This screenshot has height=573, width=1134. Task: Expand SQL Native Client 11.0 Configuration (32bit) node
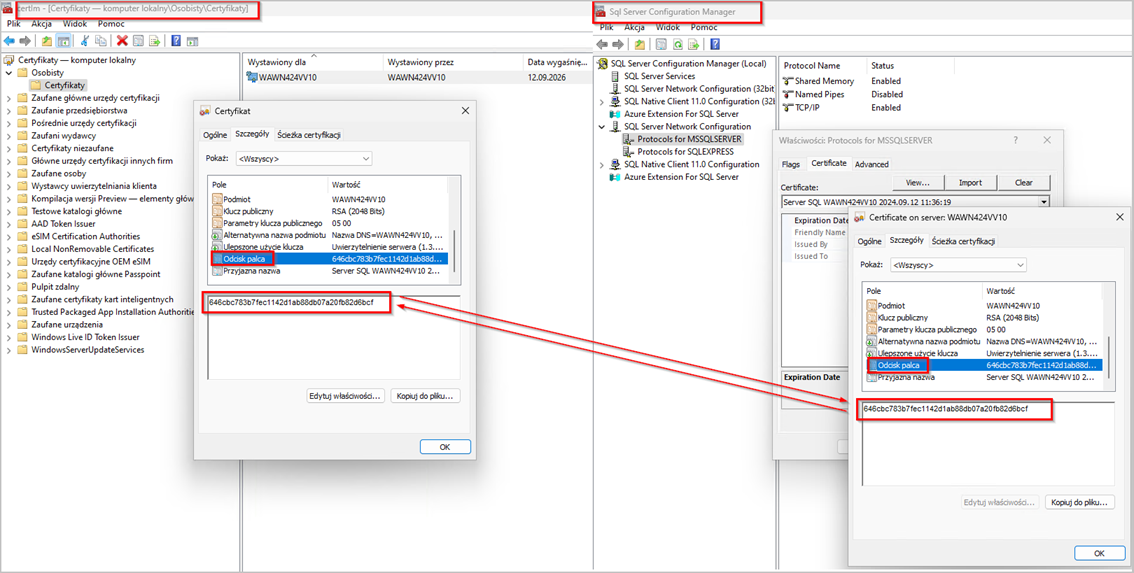602,102
